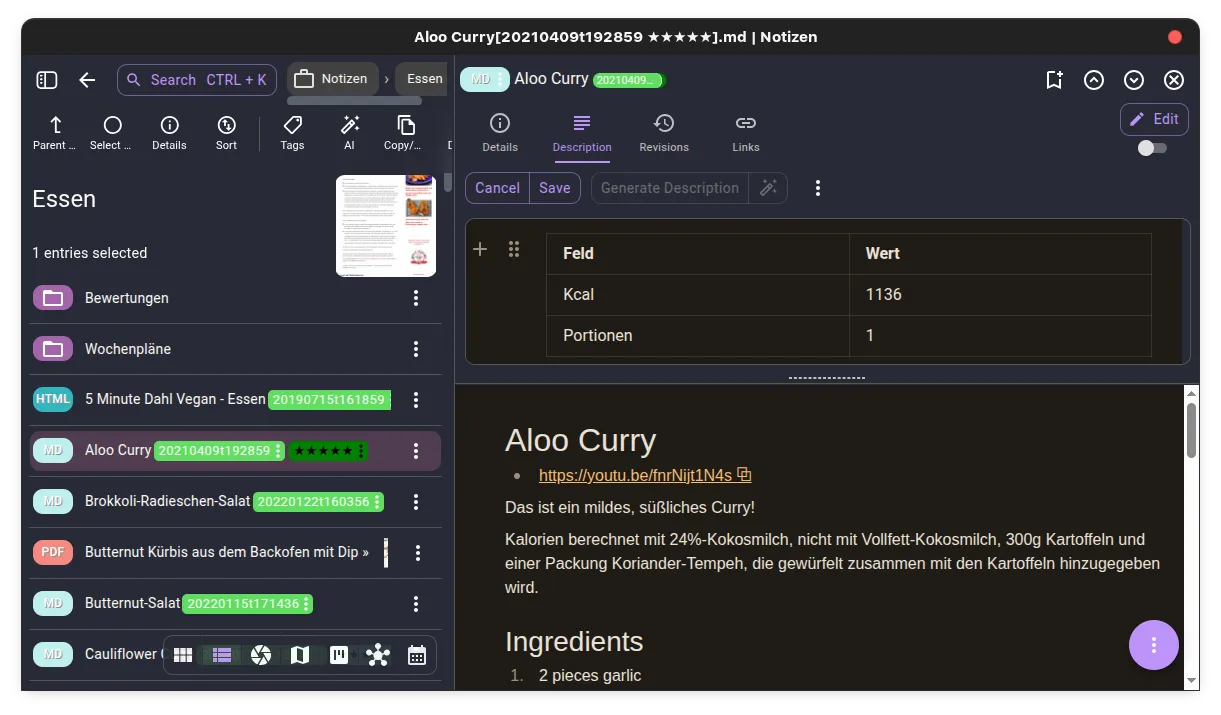Switch to the calendar view
Screen dimensions: 1221x715
(417, 655)
